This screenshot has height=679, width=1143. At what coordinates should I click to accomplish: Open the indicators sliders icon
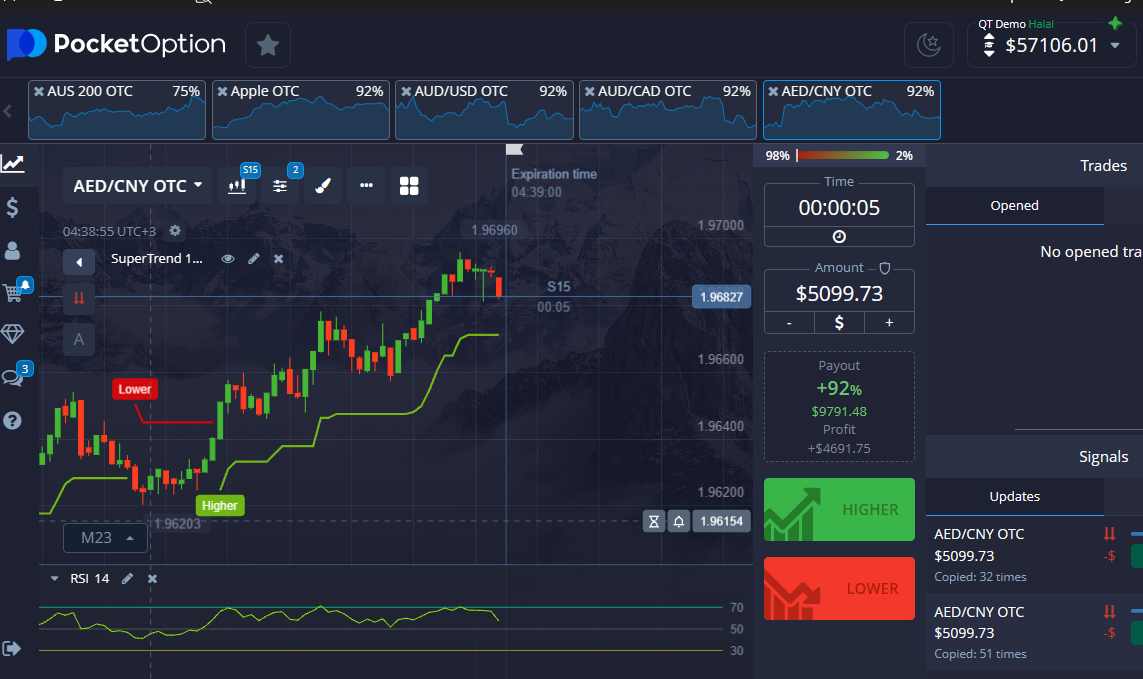coord(280,186)
